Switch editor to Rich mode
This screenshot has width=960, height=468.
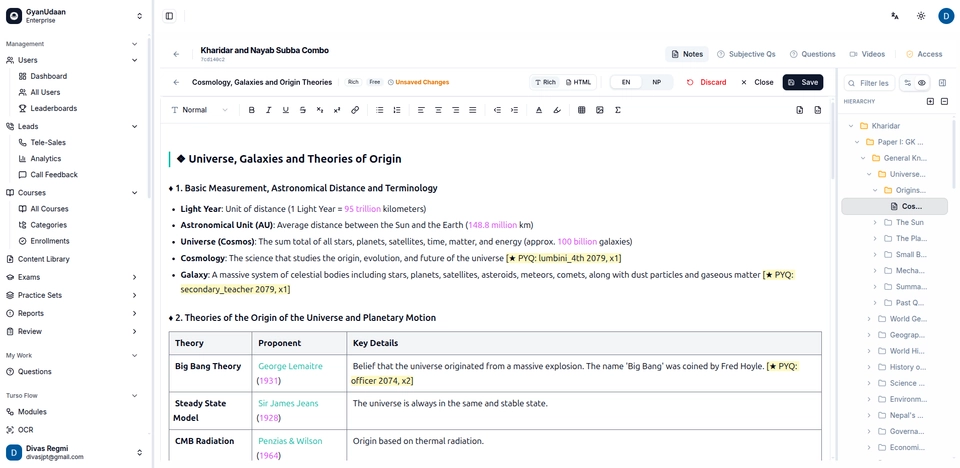pyautogui.click(x=545, y=82)
